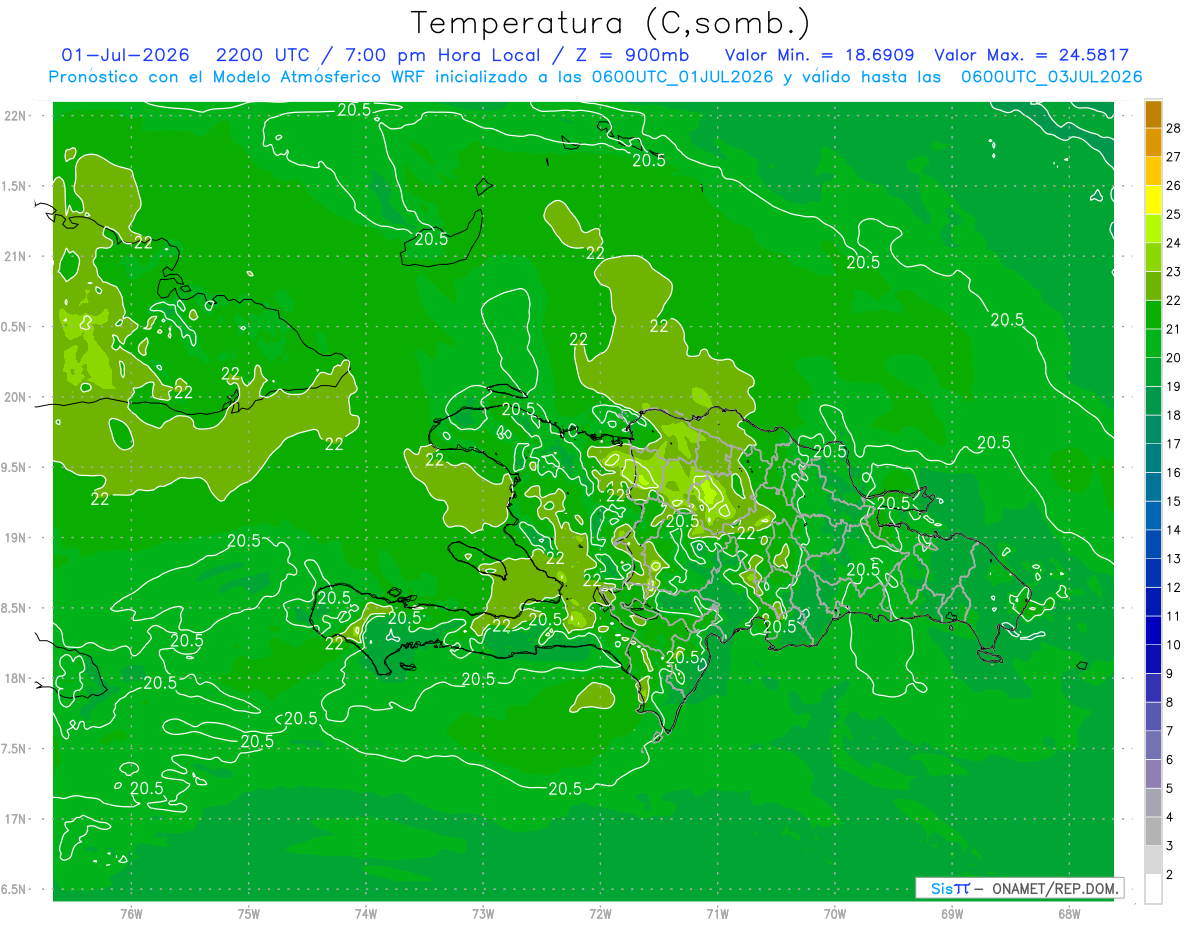
Task: Click the color scale label "23"
Action: tap(1174, 272)
